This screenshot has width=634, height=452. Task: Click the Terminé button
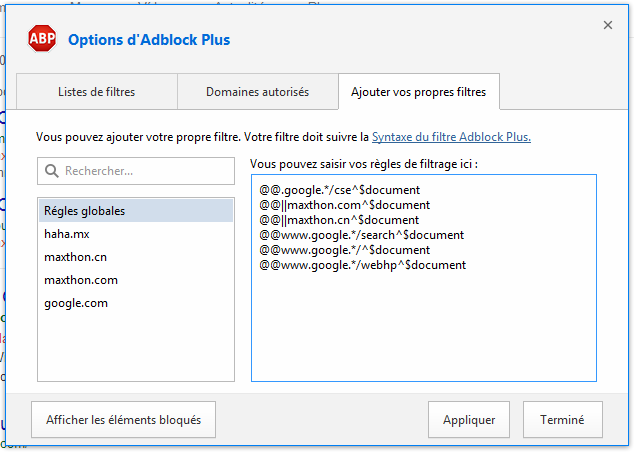(562, 420)
